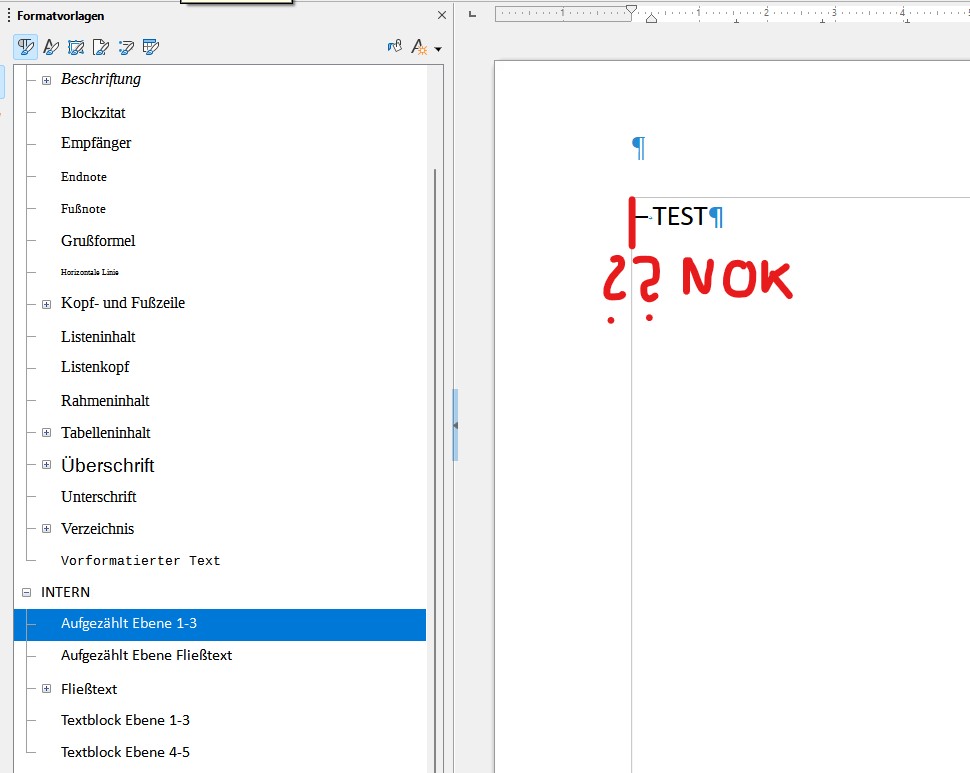Click the empty paragraph mark above TEST
This screenshot has height=773, width=970.
[x=638, y=148]
